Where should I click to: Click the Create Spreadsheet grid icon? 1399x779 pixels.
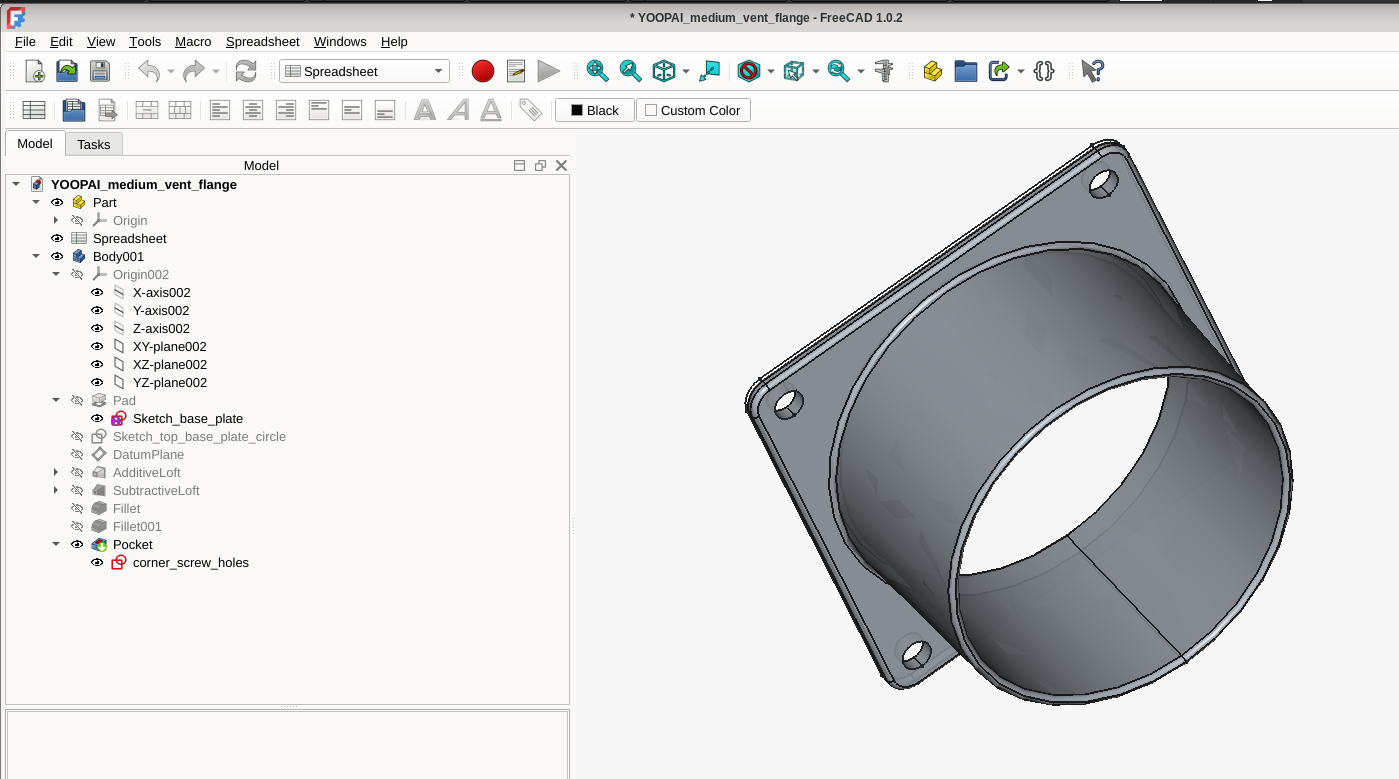[34, 110]
